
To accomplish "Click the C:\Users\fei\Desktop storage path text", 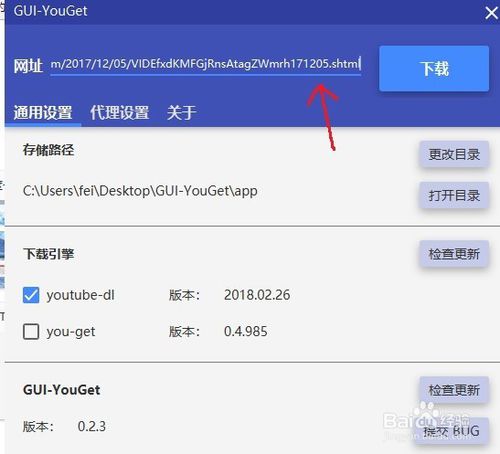I will pyautogui.click(x=140, y=191).
